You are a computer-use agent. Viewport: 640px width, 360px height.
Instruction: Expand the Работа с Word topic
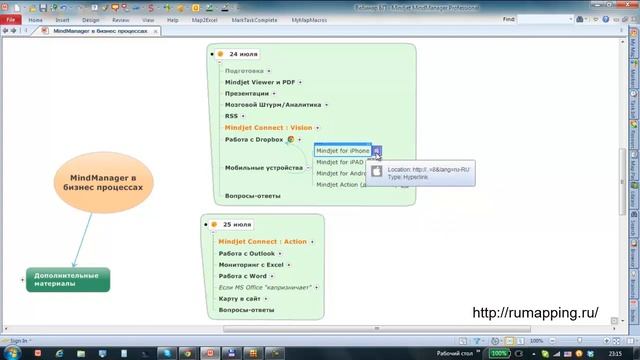click(272, 276)
